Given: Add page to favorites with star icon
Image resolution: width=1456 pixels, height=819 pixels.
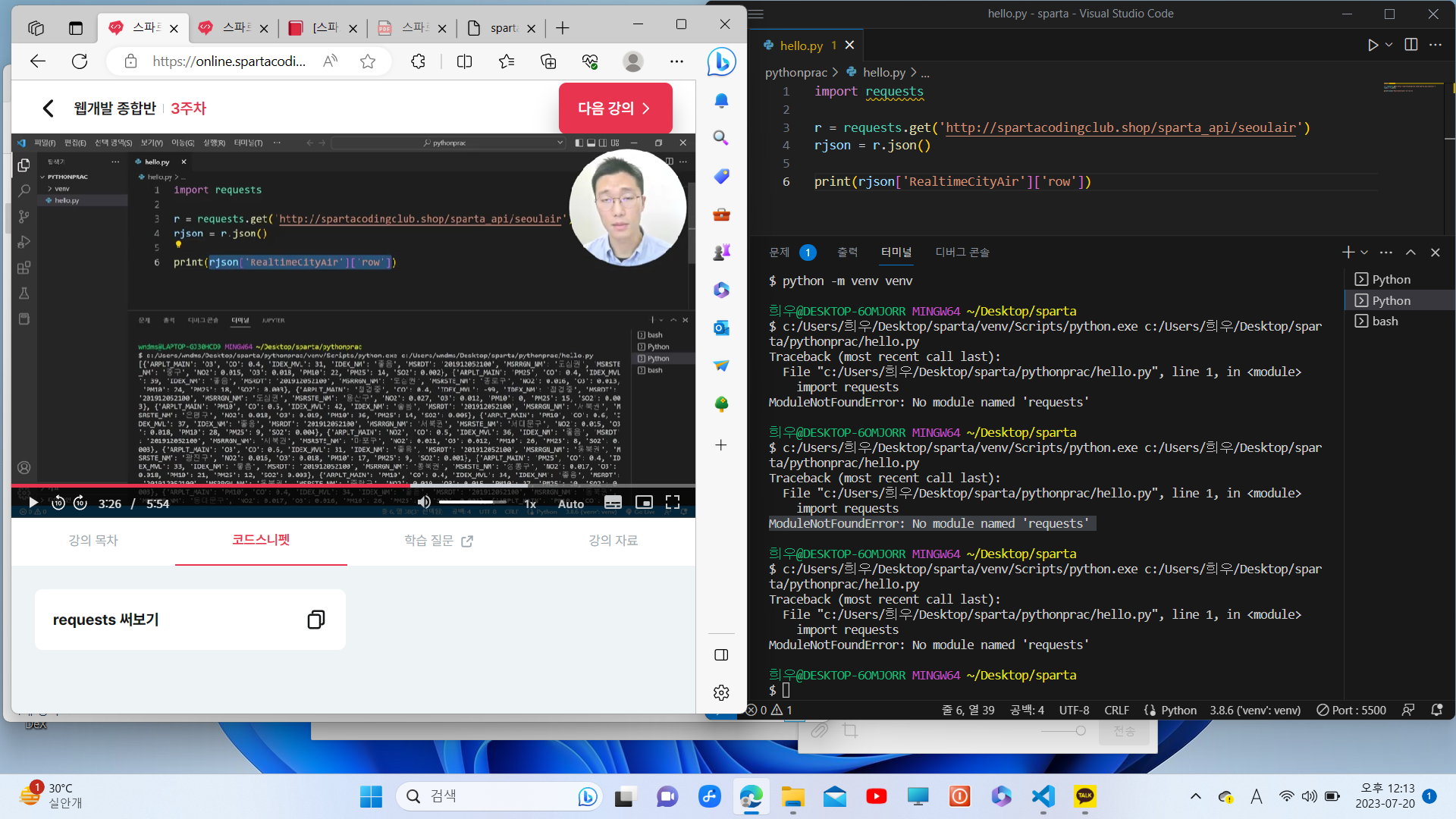Looking at the screenshot, I should pyautogui.click(x=368, y=61).
